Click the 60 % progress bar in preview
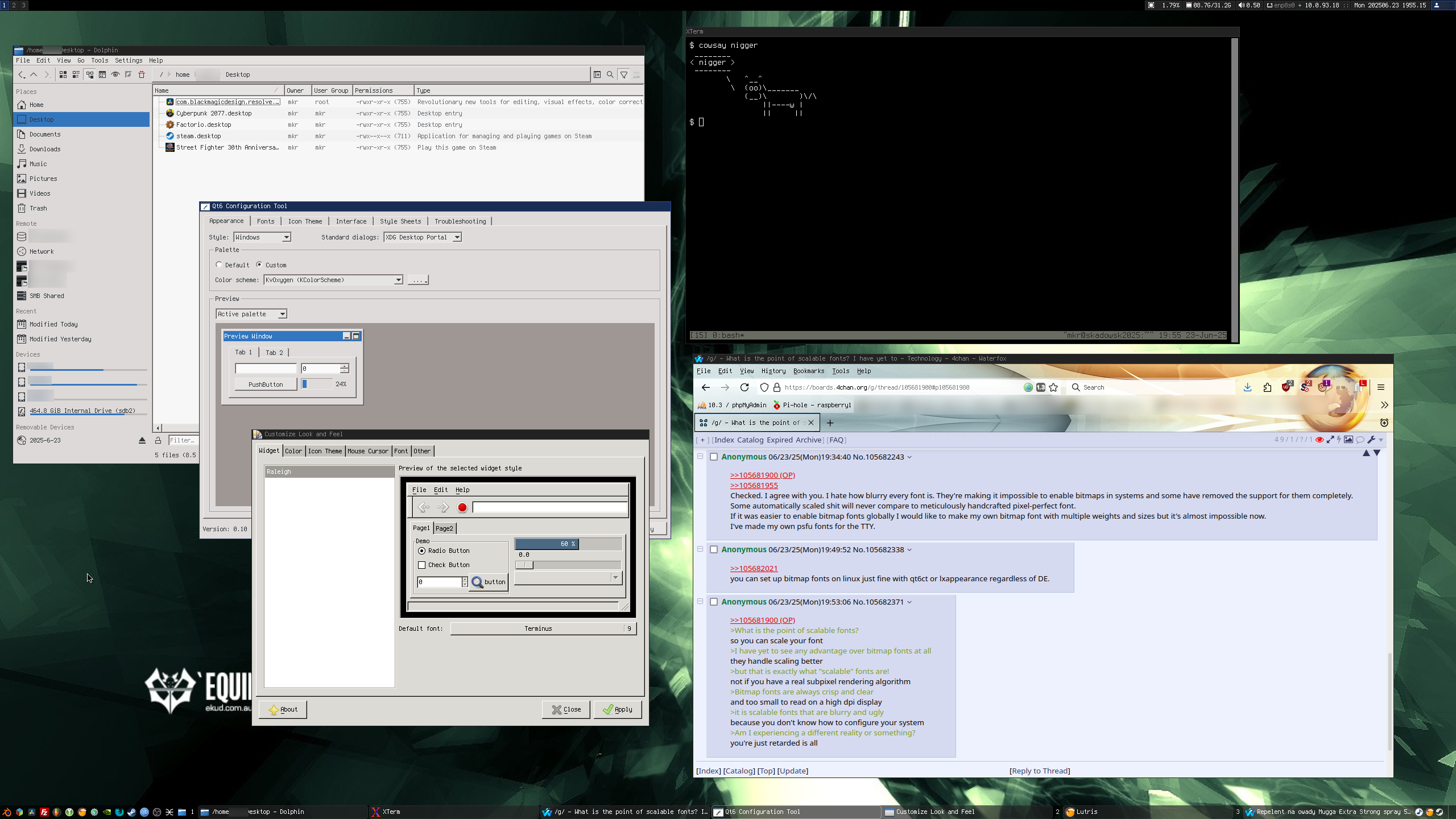 click(568, 544)
